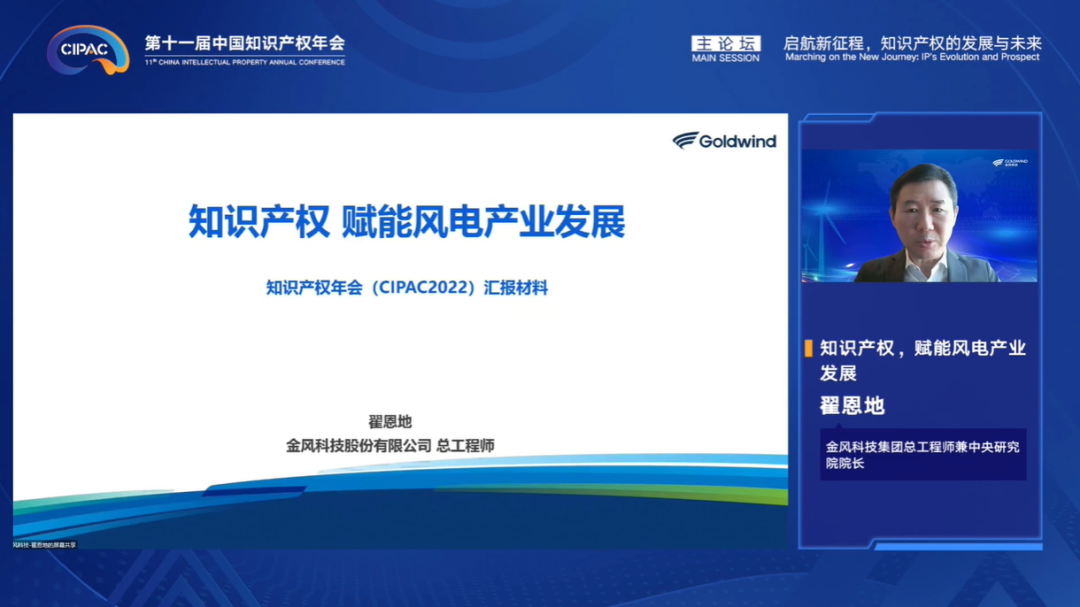Click the slide subtitle mentioning CIPAC2022
1080x607 pixels.
(x=407, y=288)
